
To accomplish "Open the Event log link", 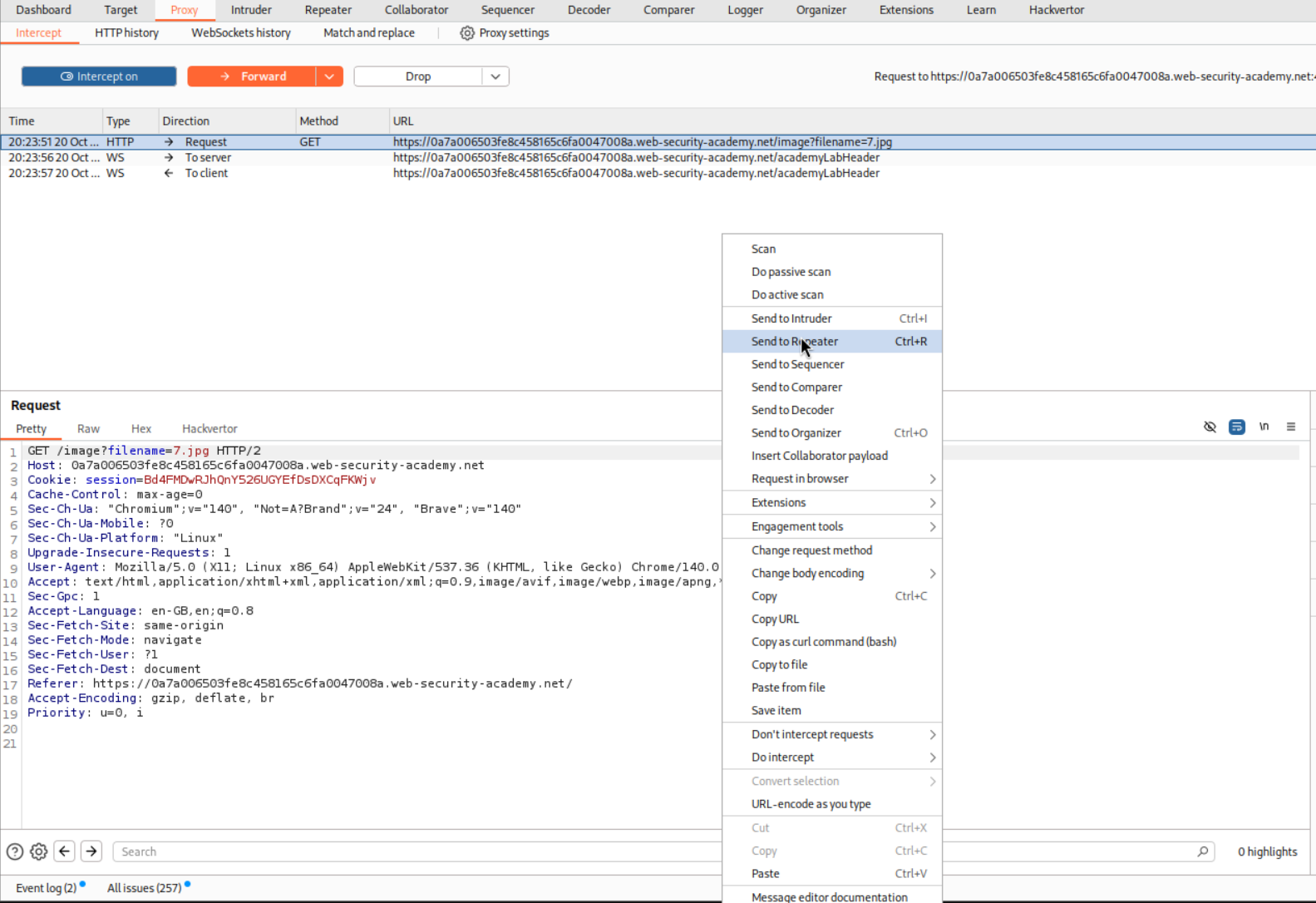I will (x=46, y=888).
